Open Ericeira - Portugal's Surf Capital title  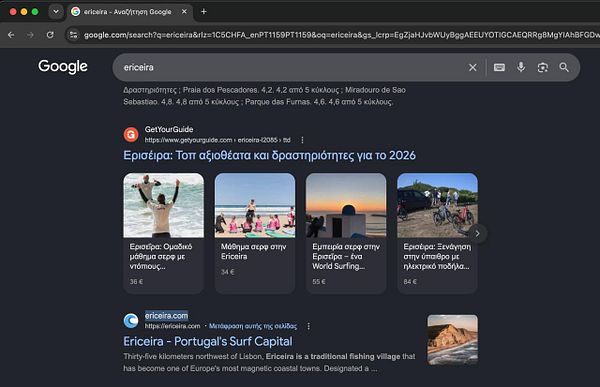[208, 341]
